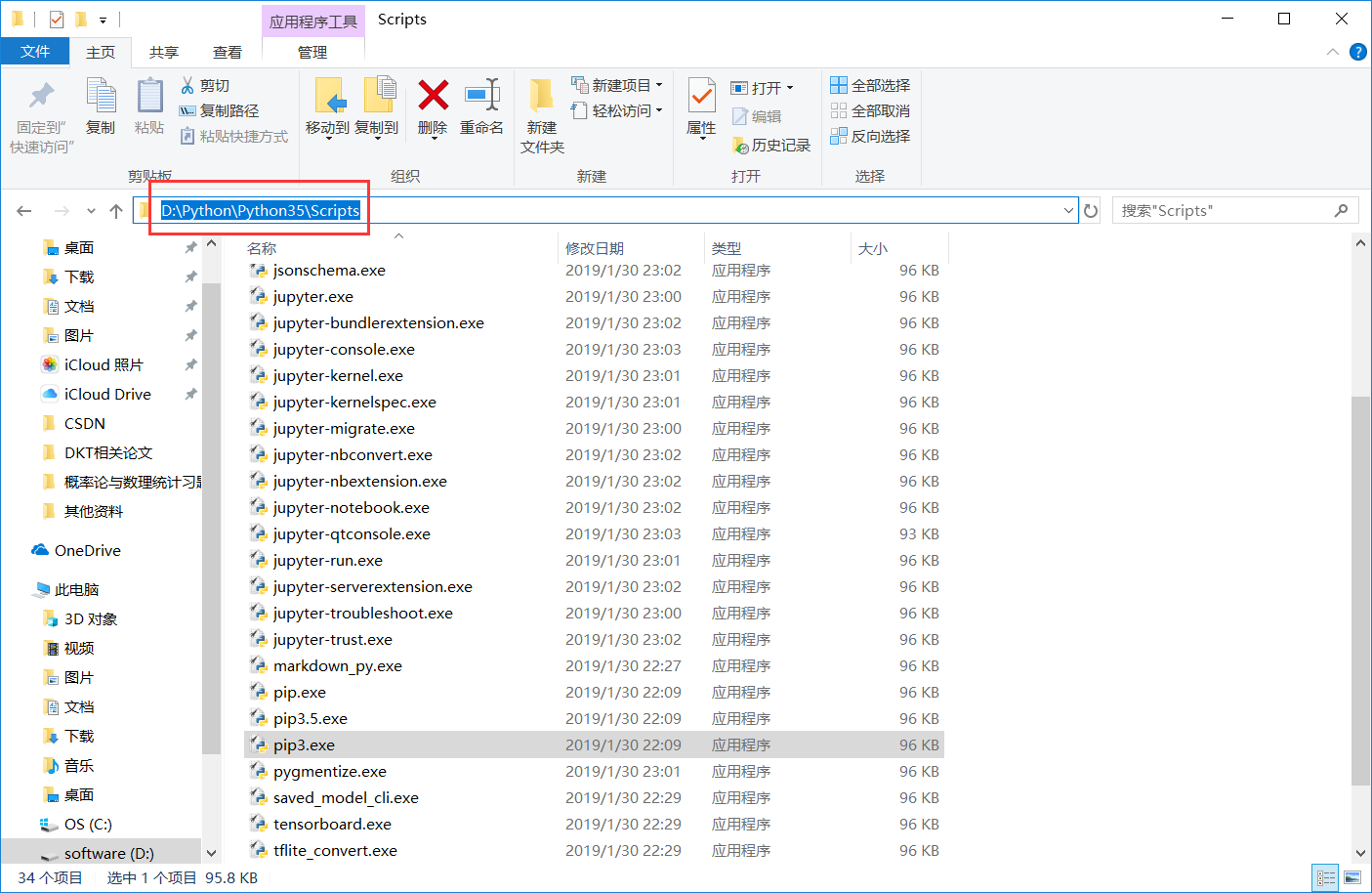Open the Open (打开) dropdown in ribbon

tap(763, 88)
